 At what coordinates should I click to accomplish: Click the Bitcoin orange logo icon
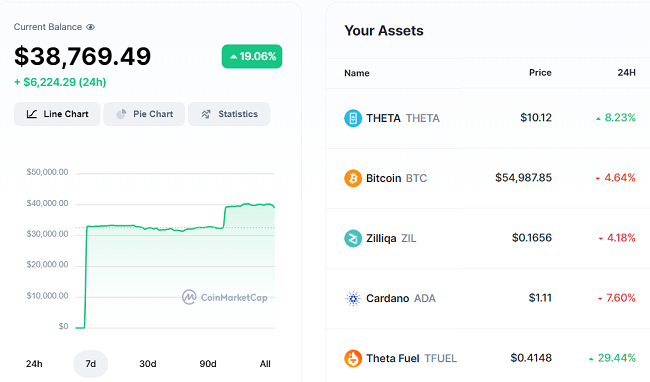click(353, 178)
